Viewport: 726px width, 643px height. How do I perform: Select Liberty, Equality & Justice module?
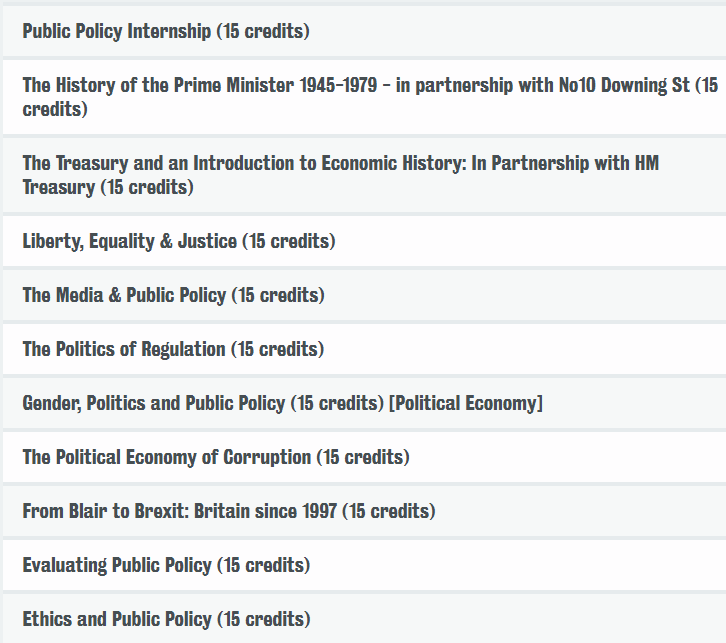point(364,241)
